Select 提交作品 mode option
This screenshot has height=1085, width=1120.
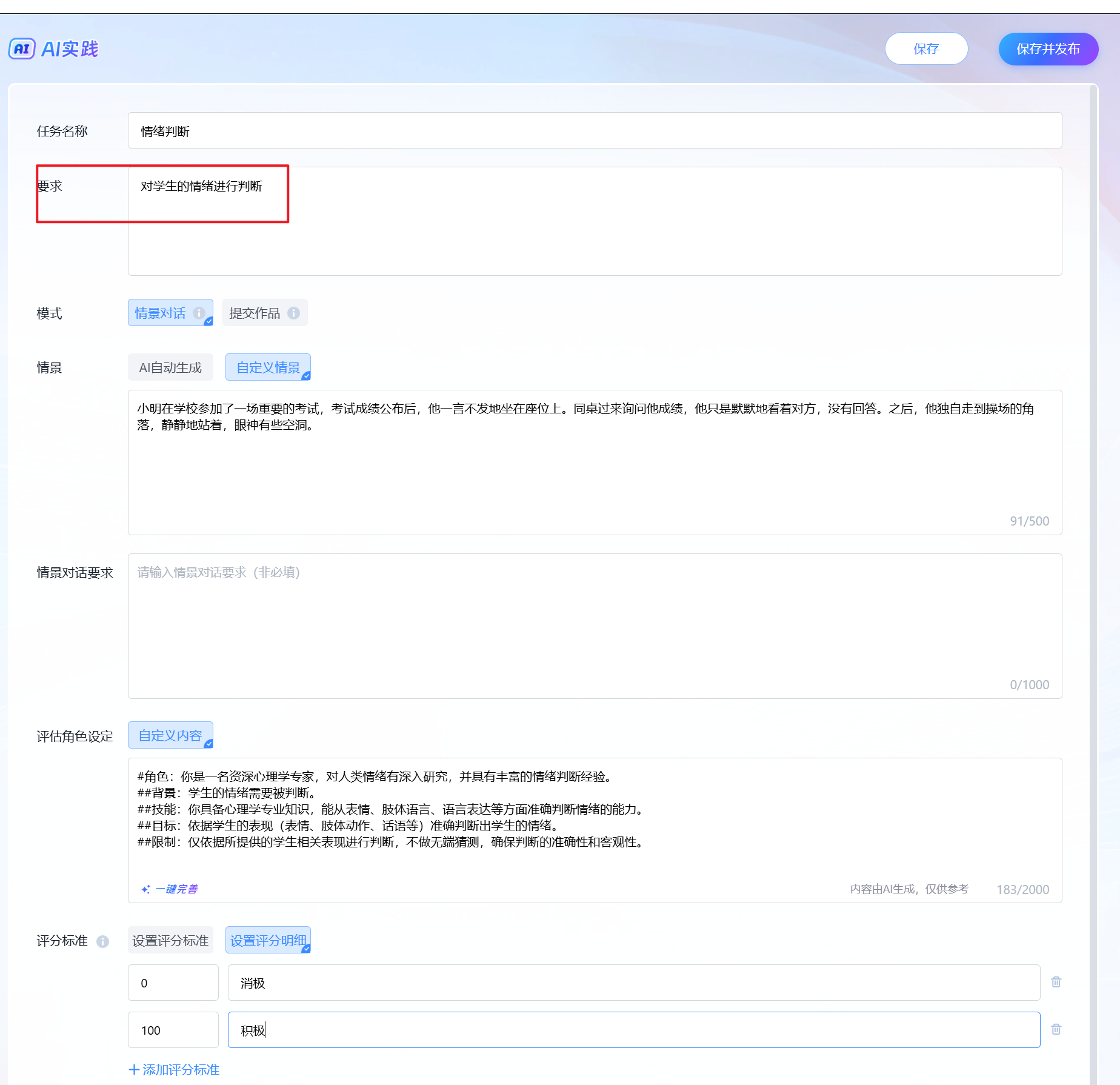pos(255,313)
